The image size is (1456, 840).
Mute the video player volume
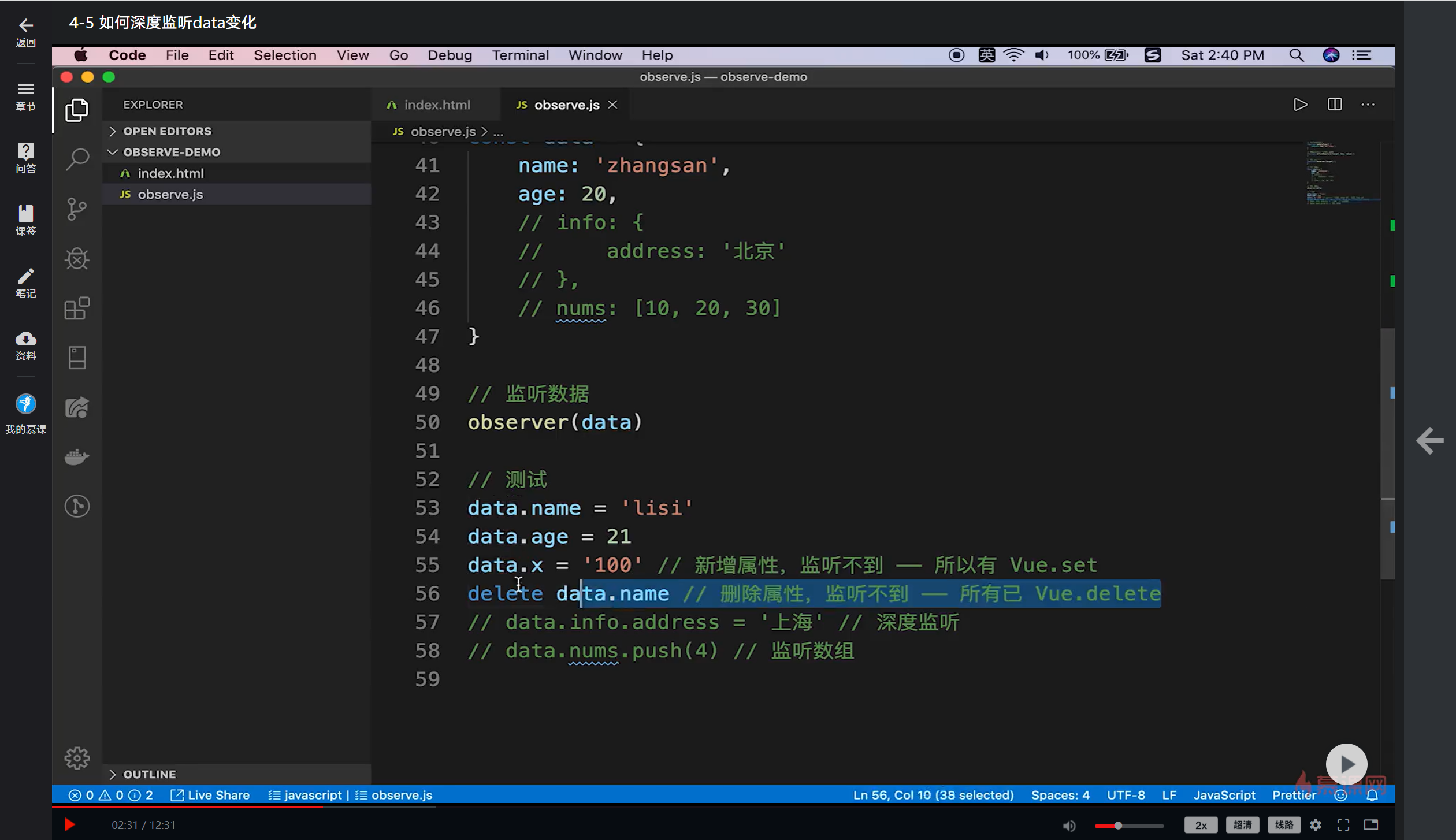(x=1069, y=826)
